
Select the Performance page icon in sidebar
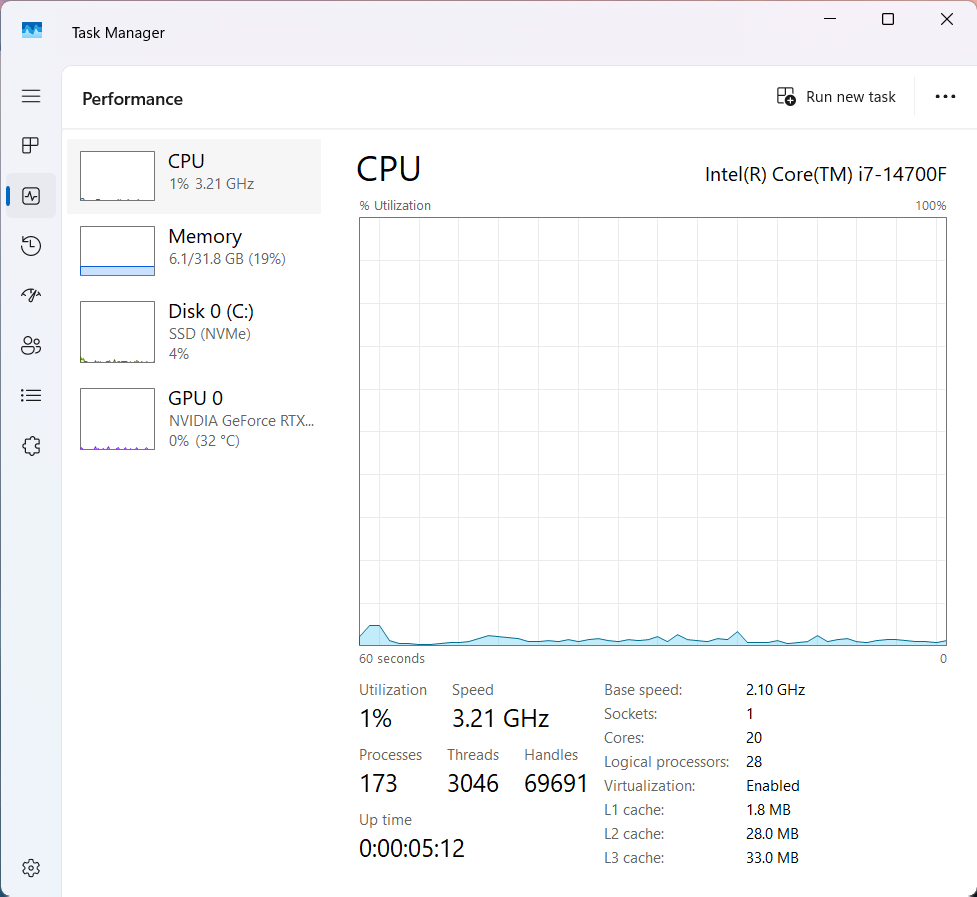[31, 196]
